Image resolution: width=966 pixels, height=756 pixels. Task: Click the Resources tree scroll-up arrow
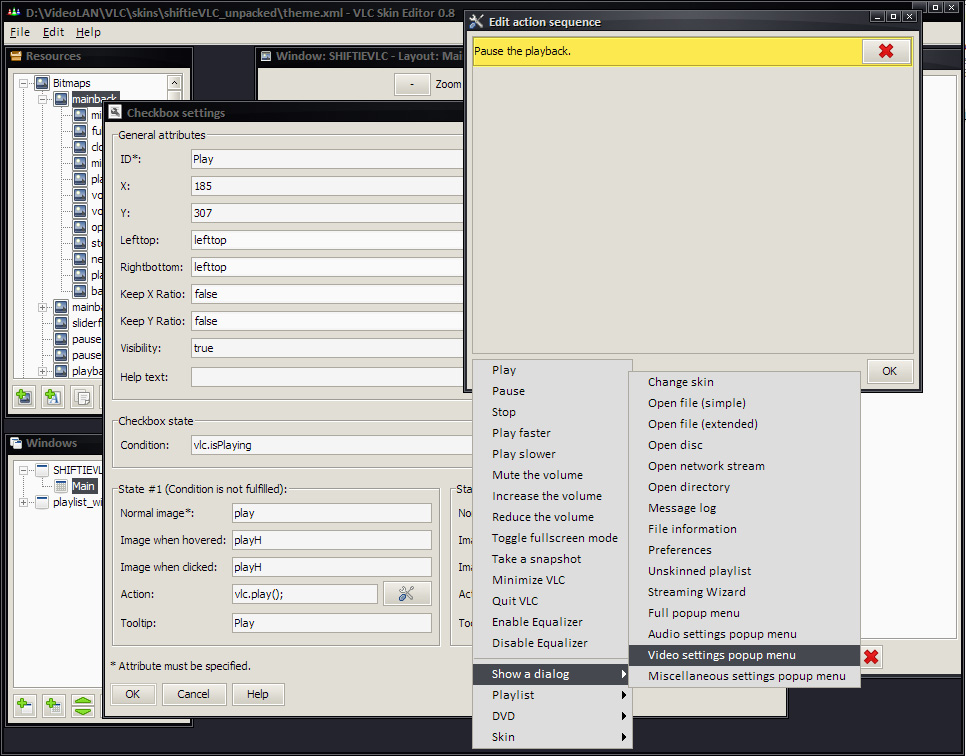point(174,83)
